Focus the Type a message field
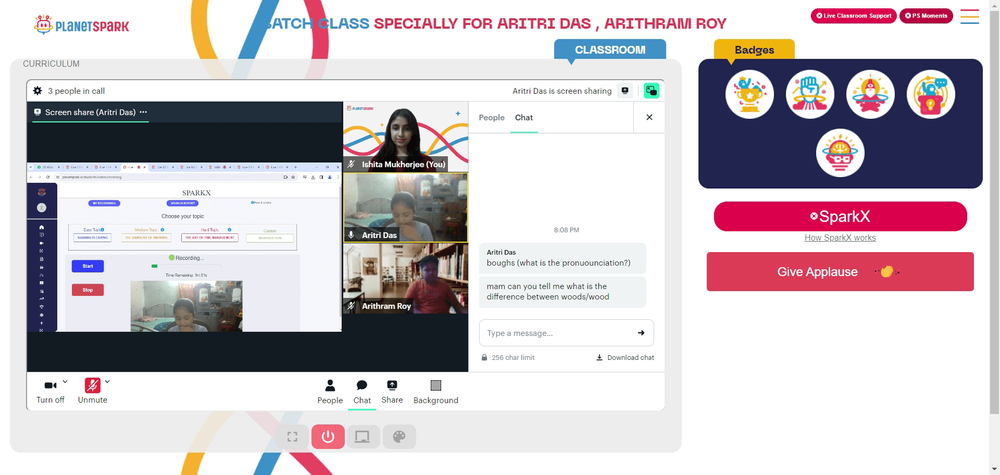 566,333
